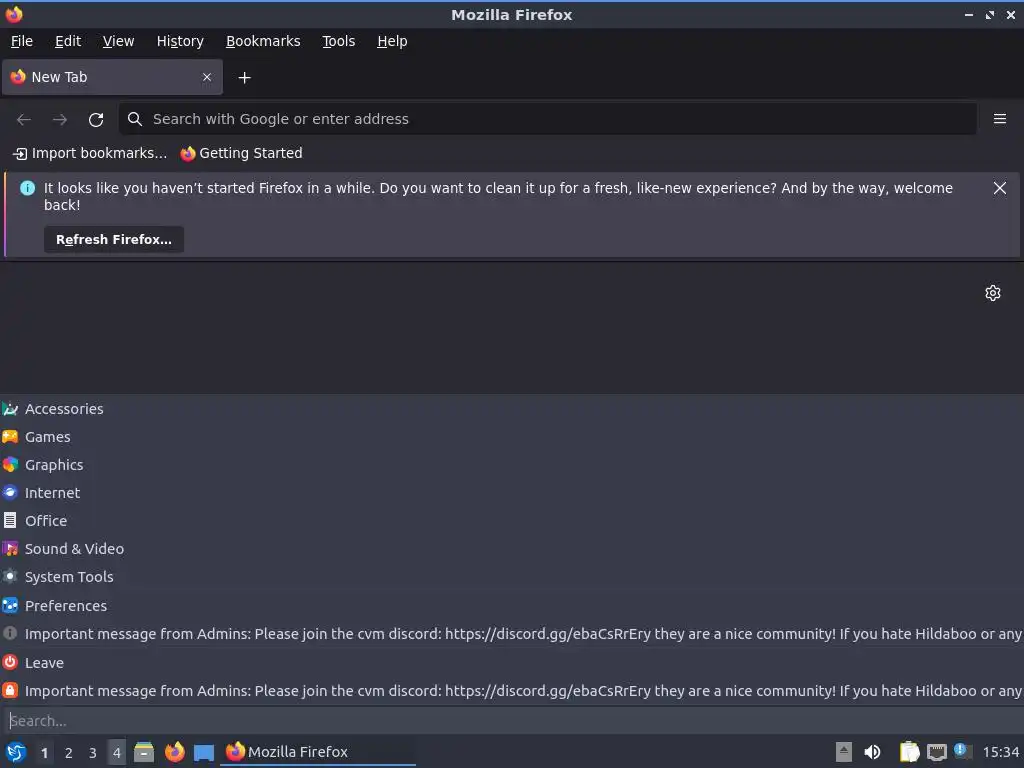Switch to virtual desktop 1
This screenshot has height=768, width=1024.
(44, 753)
